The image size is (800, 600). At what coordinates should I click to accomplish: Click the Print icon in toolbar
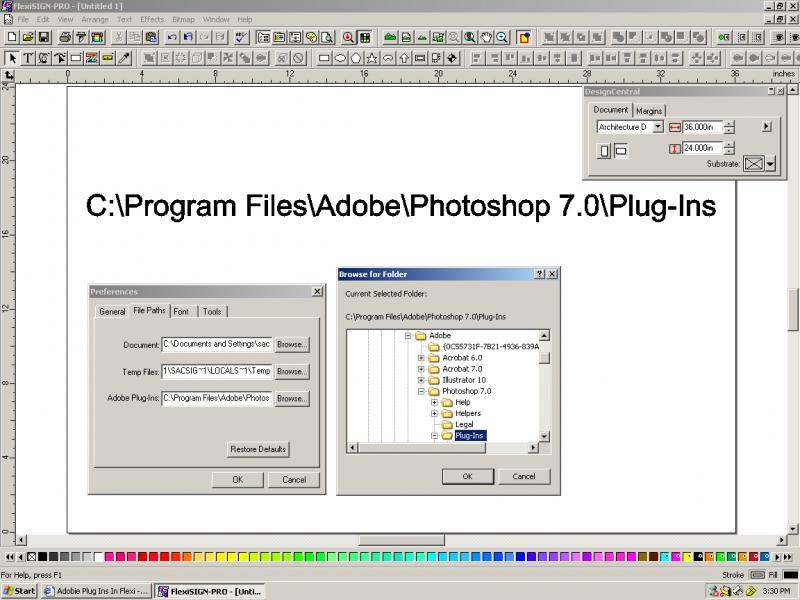65,37
